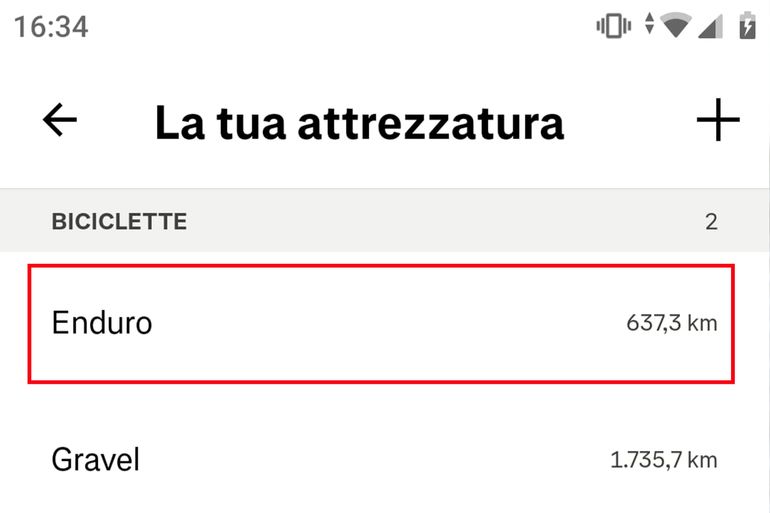Open the Gravel bike entry
This screenshot has width=770, height=513.
[x=380, y=460]
